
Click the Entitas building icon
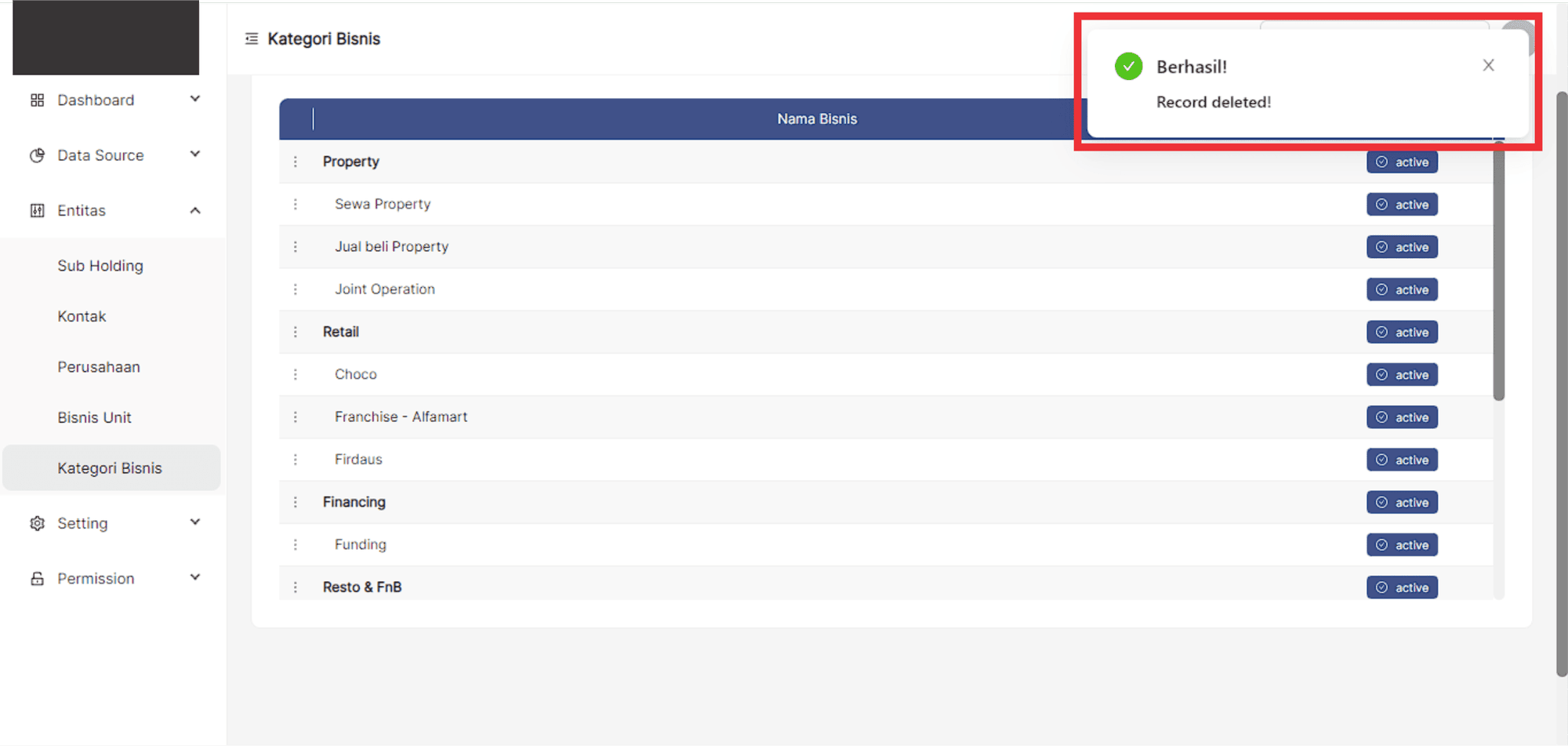[37, 210]
